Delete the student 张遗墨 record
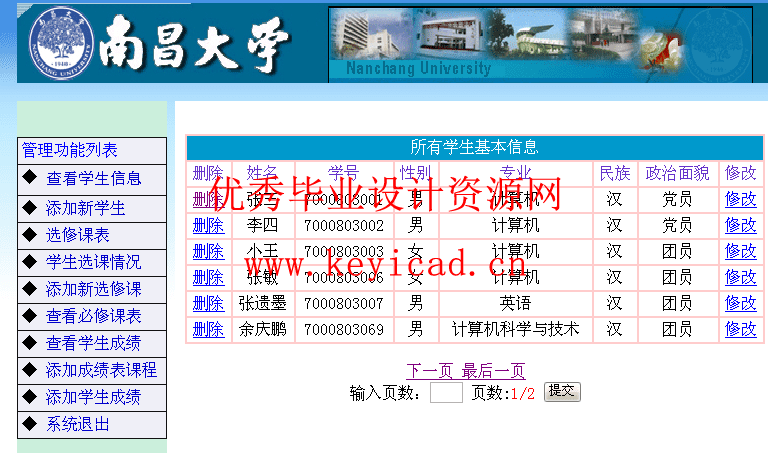This screenshot has height=453, width=768. (208, 303)
